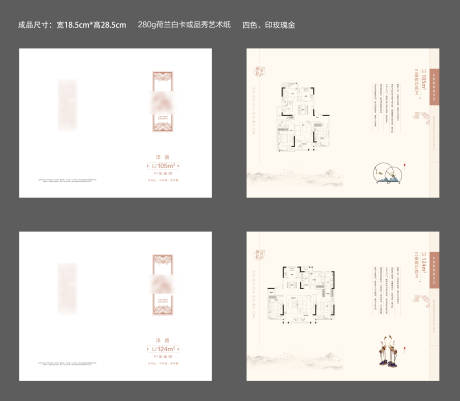Select the 124m² cover page thumbnail
This screenshot has height=401, width=460.
tap(115, 306)
